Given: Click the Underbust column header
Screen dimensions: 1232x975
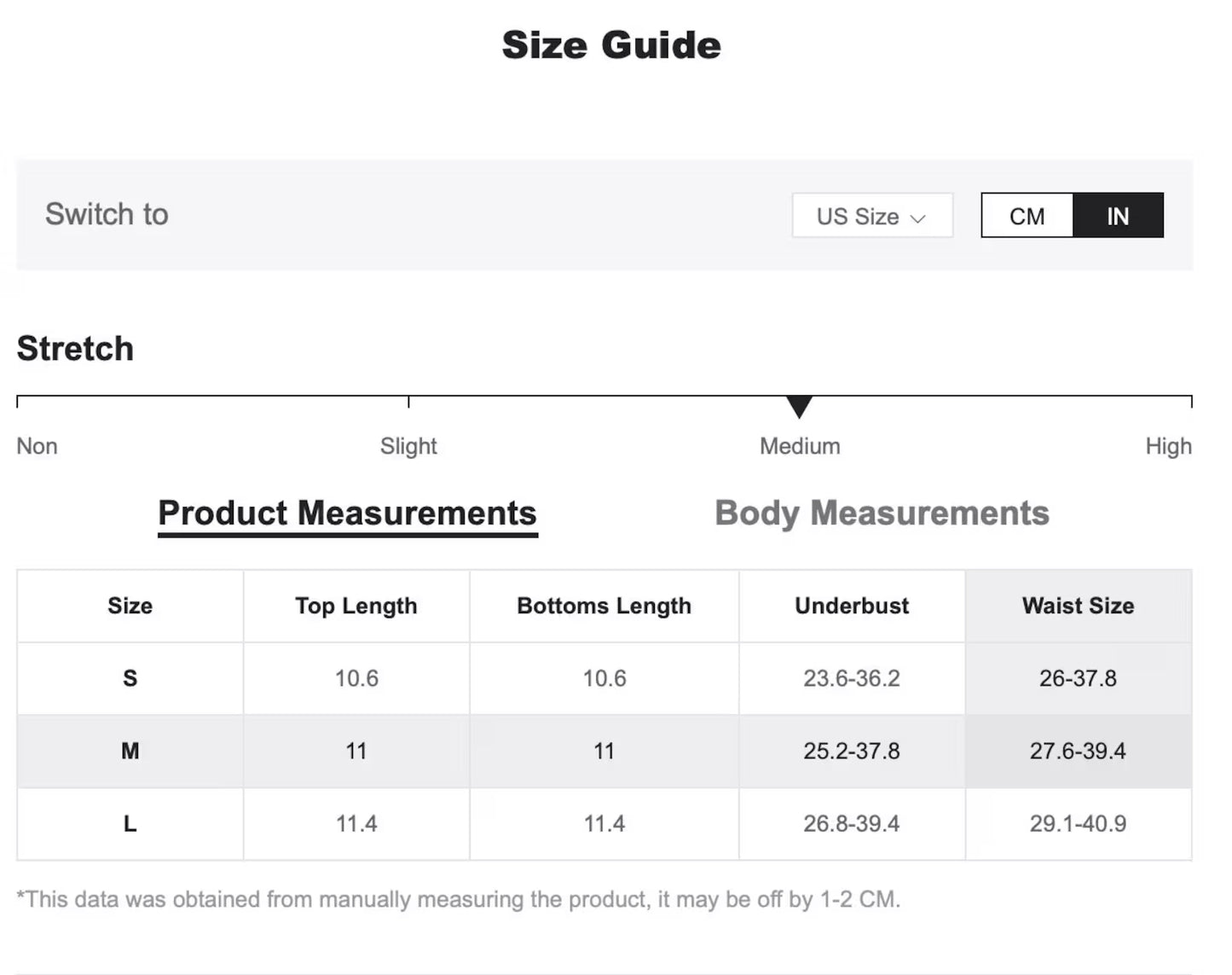Looking at the screenshot, I should pos(851,606).
